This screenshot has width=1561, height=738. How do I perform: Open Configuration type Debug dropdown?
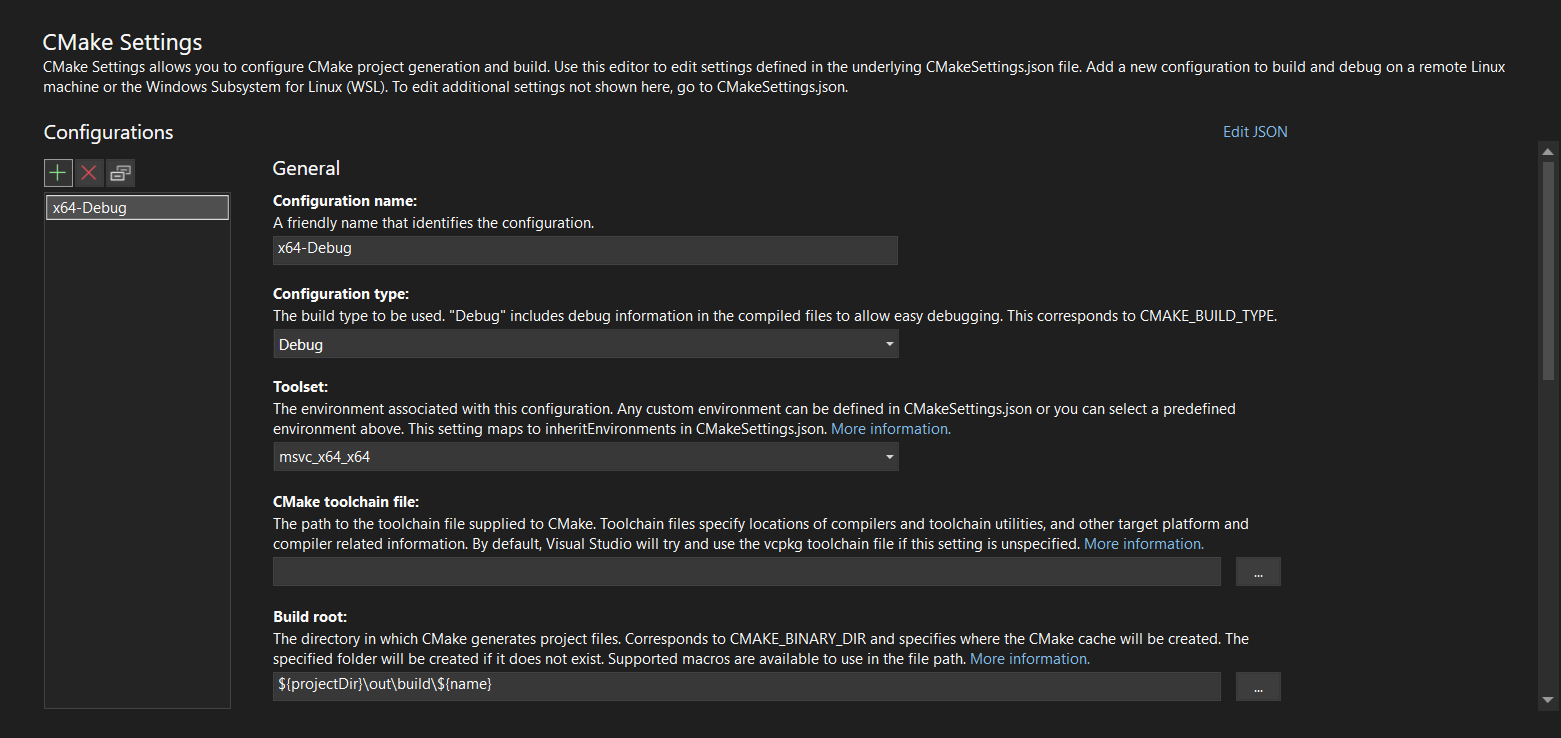[x=585, y=344]
